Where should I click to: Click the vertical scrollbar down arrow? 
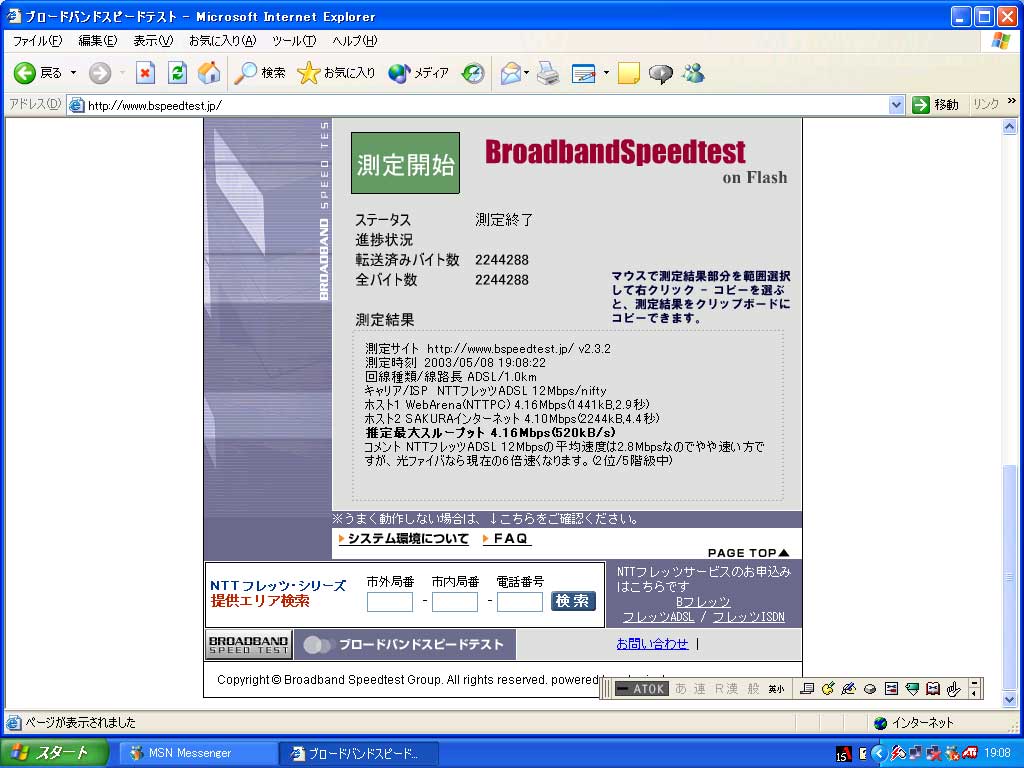pyautogui.click(x=1010, y=700)
